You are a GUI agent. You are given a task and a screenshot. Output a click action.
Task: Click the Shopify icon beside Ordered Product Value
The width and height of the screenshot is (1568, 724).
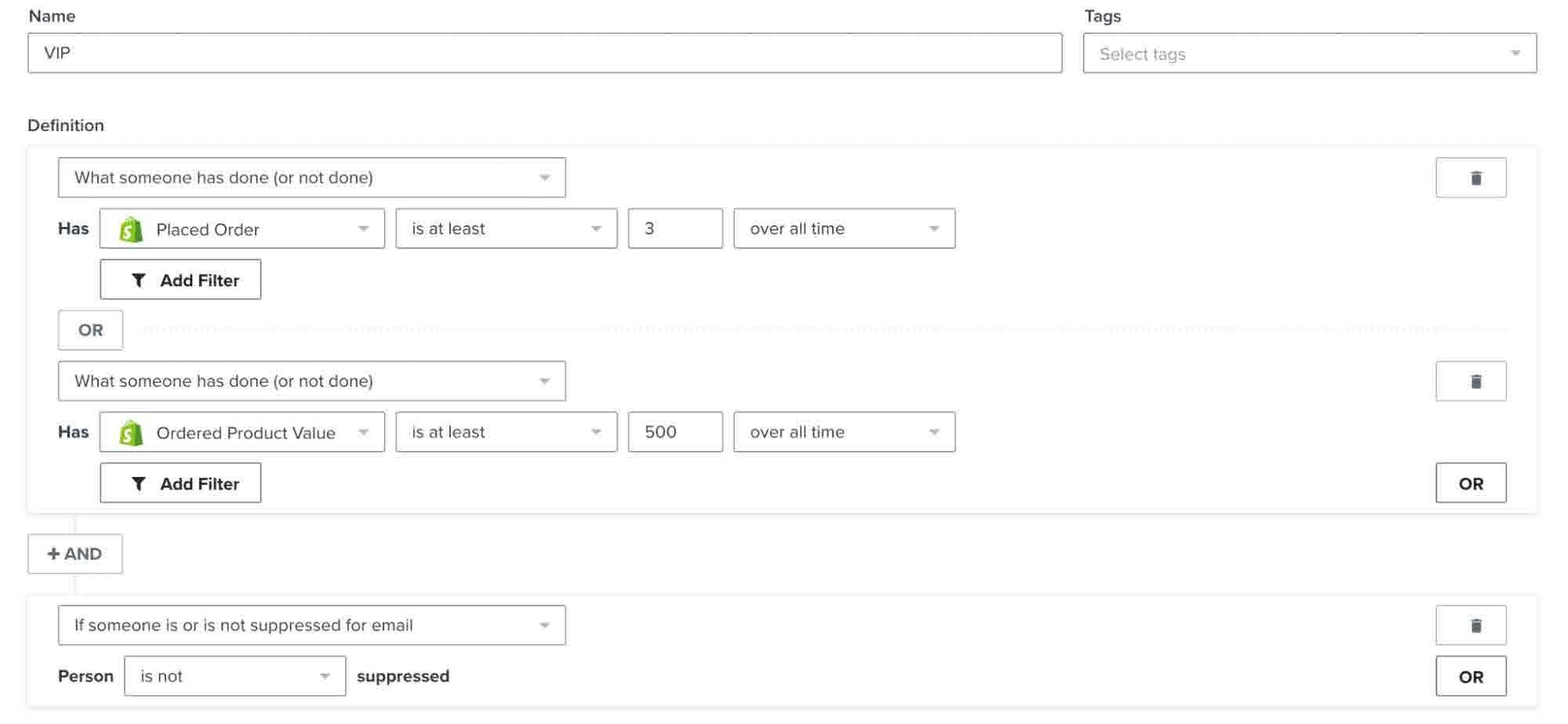[131, 432]
